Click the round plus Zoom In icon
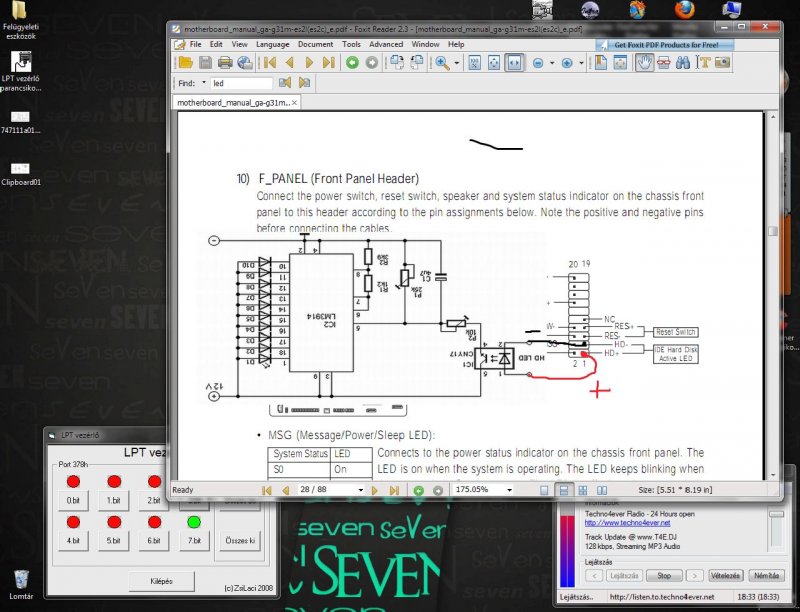The image size is (800, 612). [567, 63]
